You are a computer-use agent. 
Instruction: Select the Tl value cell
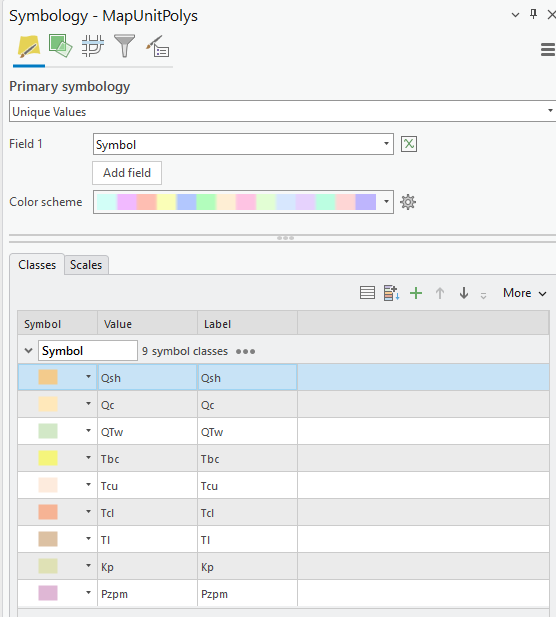tap(148, 539)
